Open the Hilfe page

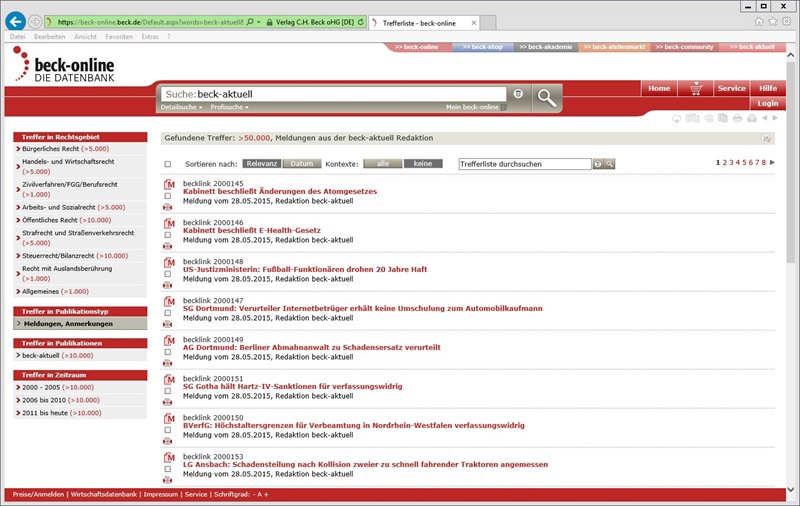click(767, 88)
